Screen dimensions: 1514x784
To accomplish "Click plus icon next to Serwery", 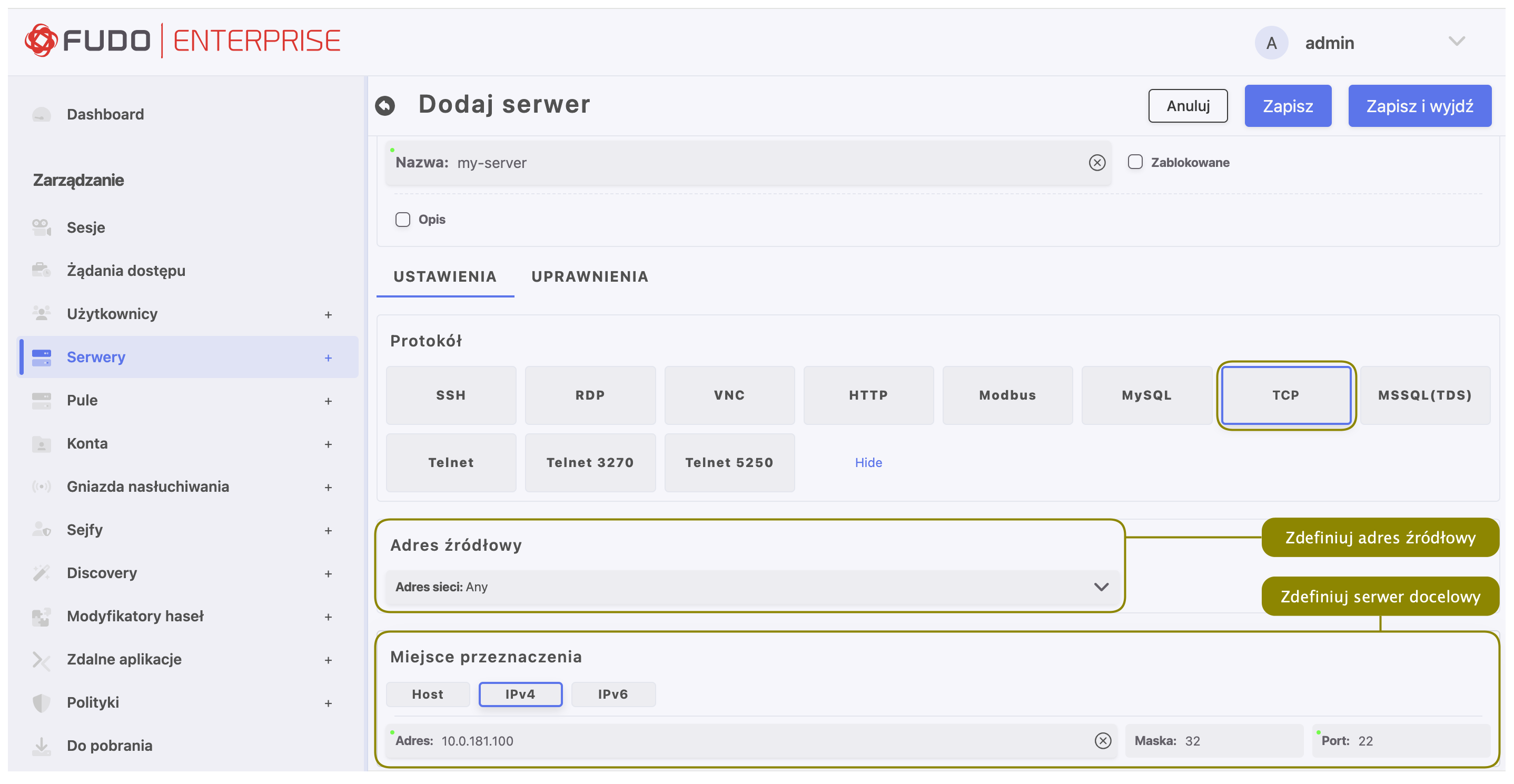I will (x=328, y=358).
